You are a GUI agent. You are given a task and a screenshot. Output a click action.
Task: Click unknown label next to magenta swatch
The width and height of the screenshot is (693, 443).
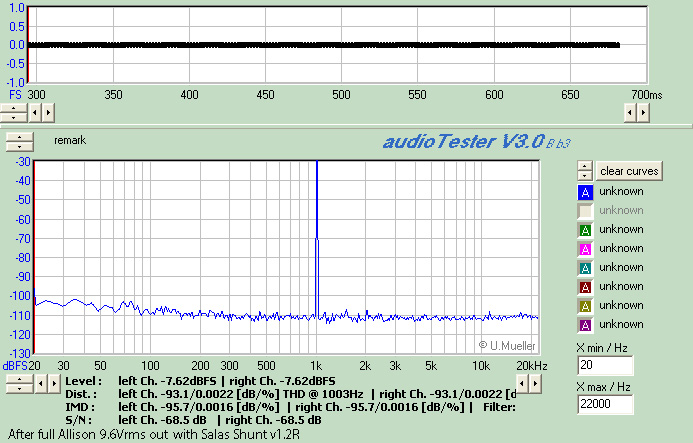621,248
